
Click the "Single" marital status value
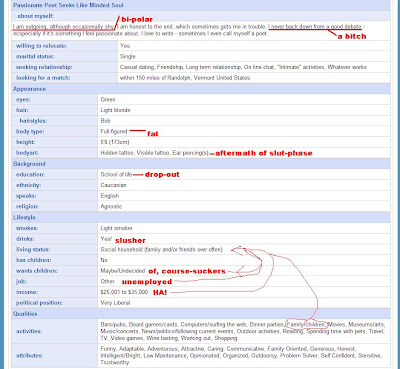(x=128, y=56)
